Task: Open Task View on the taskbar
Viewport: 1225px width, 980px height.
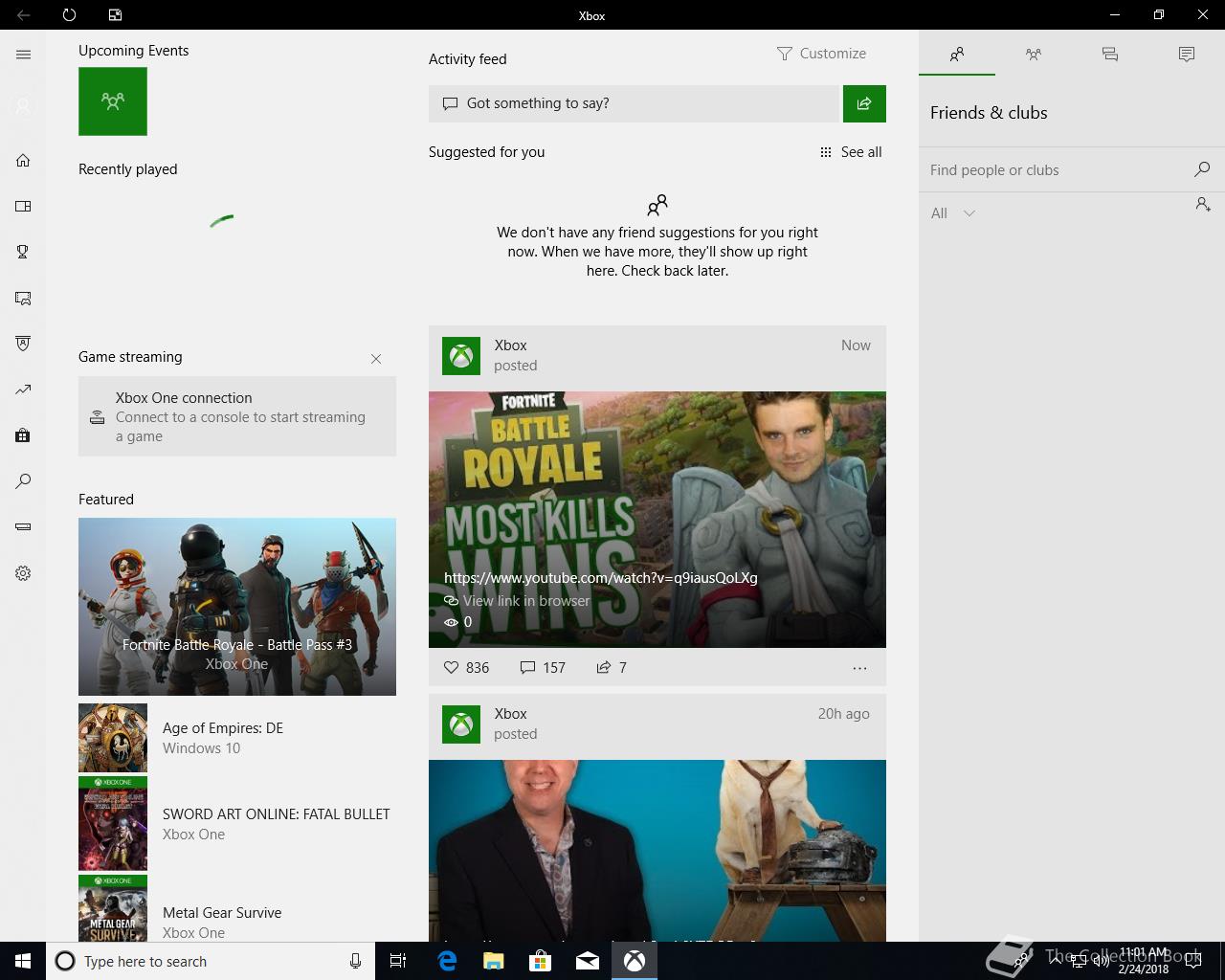Action: (x=398, y=961)
